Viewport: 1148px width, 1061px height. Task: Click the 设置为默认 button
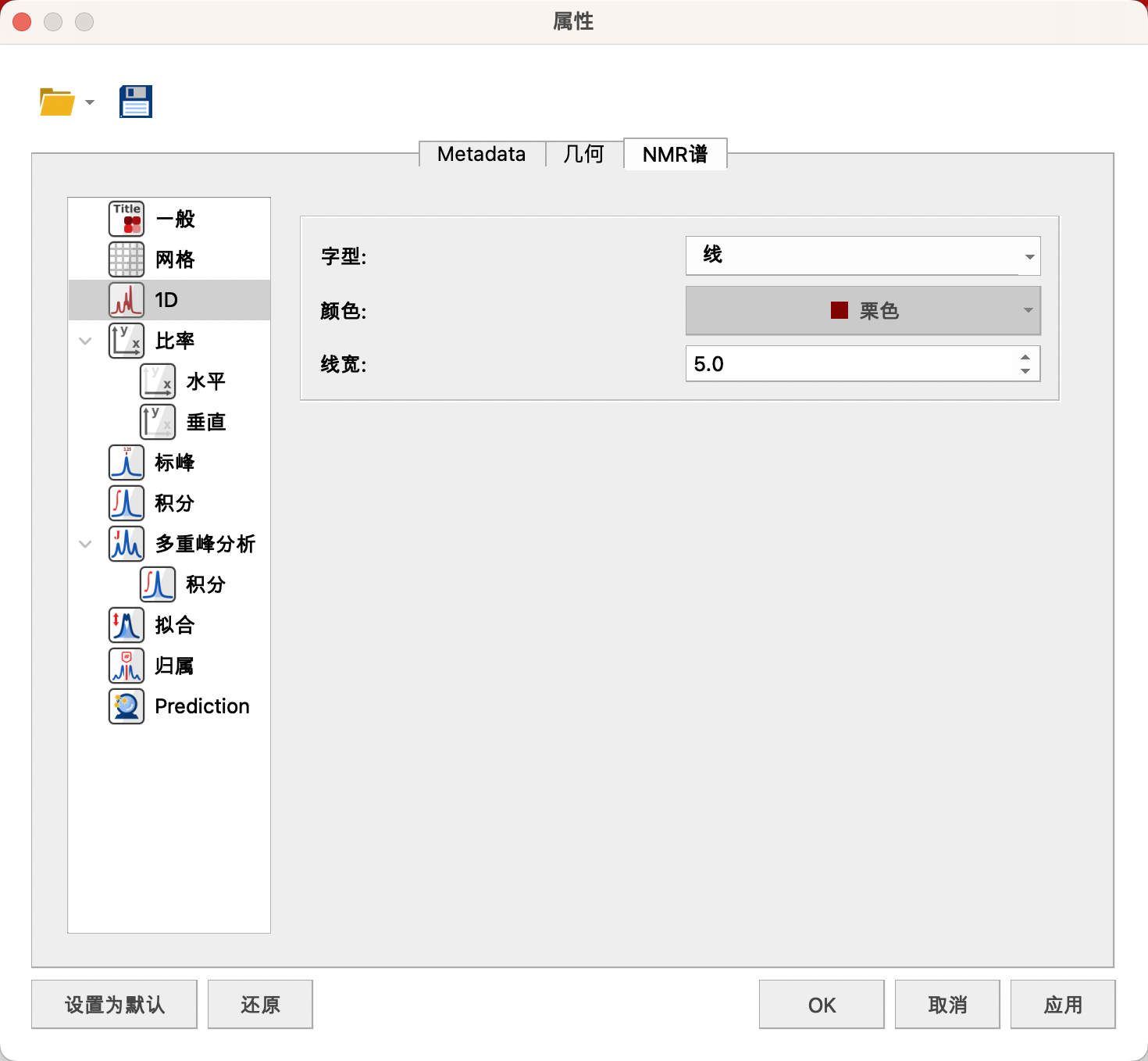tap(114, 1005)
